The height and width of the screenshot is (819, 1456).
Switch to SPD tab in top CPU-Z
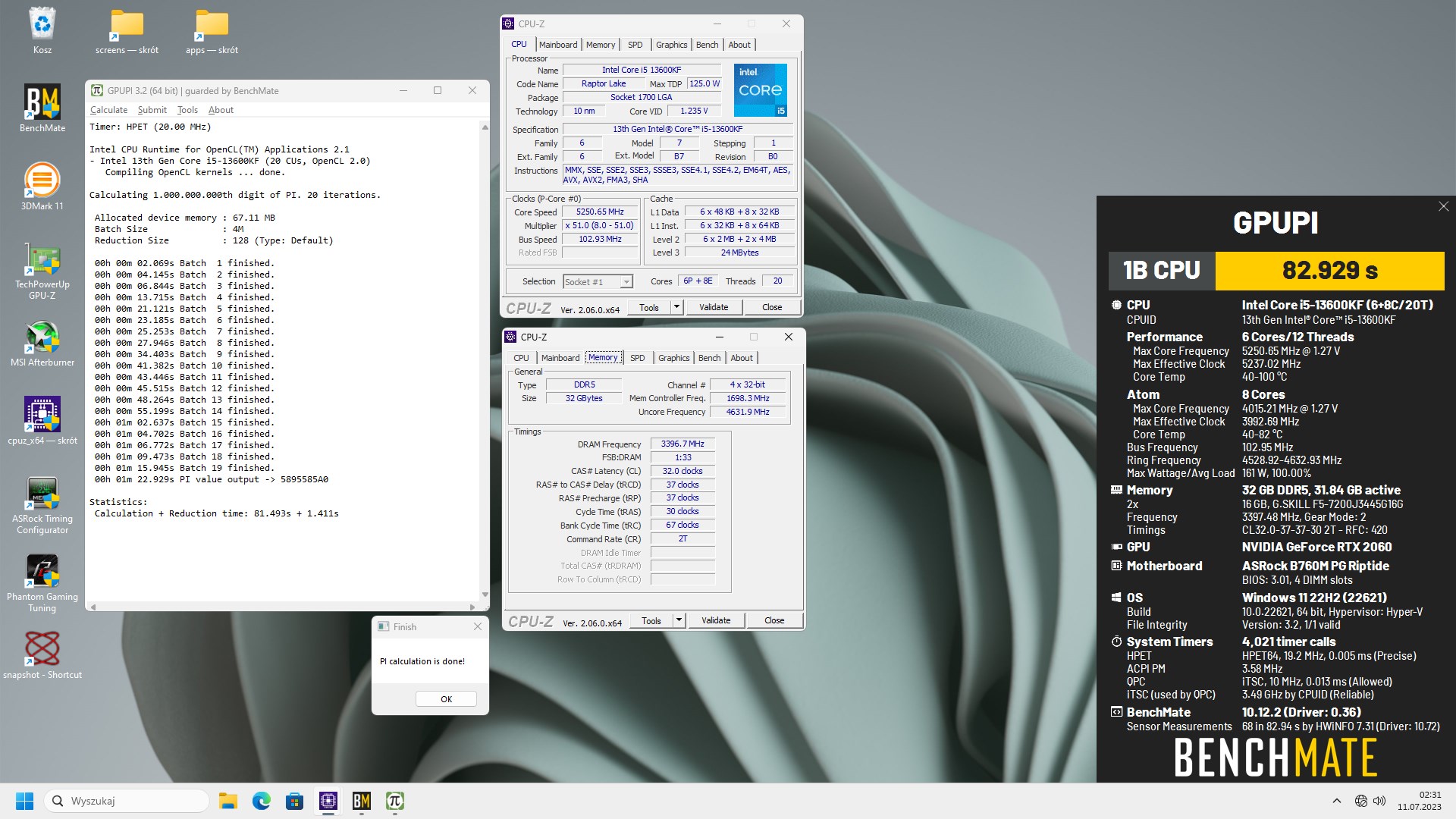[635, 45]
